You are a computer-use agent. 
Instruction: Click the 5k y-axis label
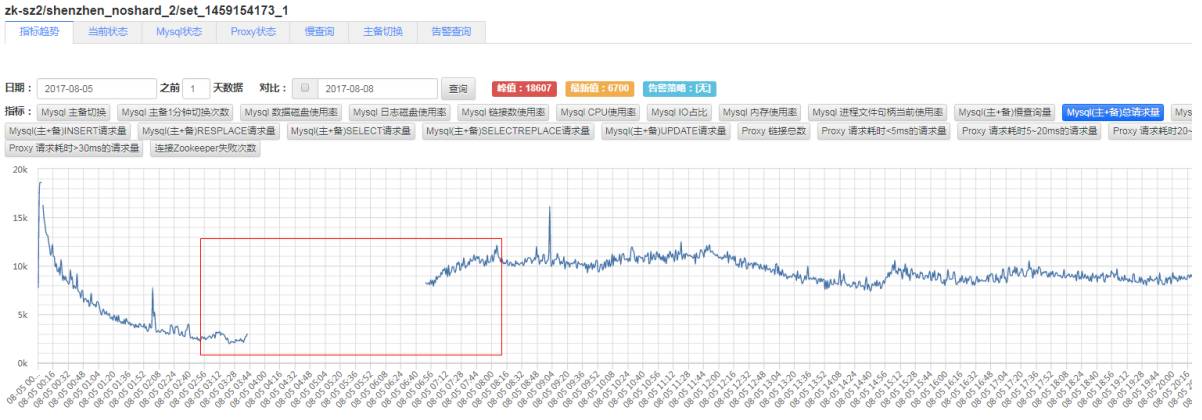tap(22, 315)
